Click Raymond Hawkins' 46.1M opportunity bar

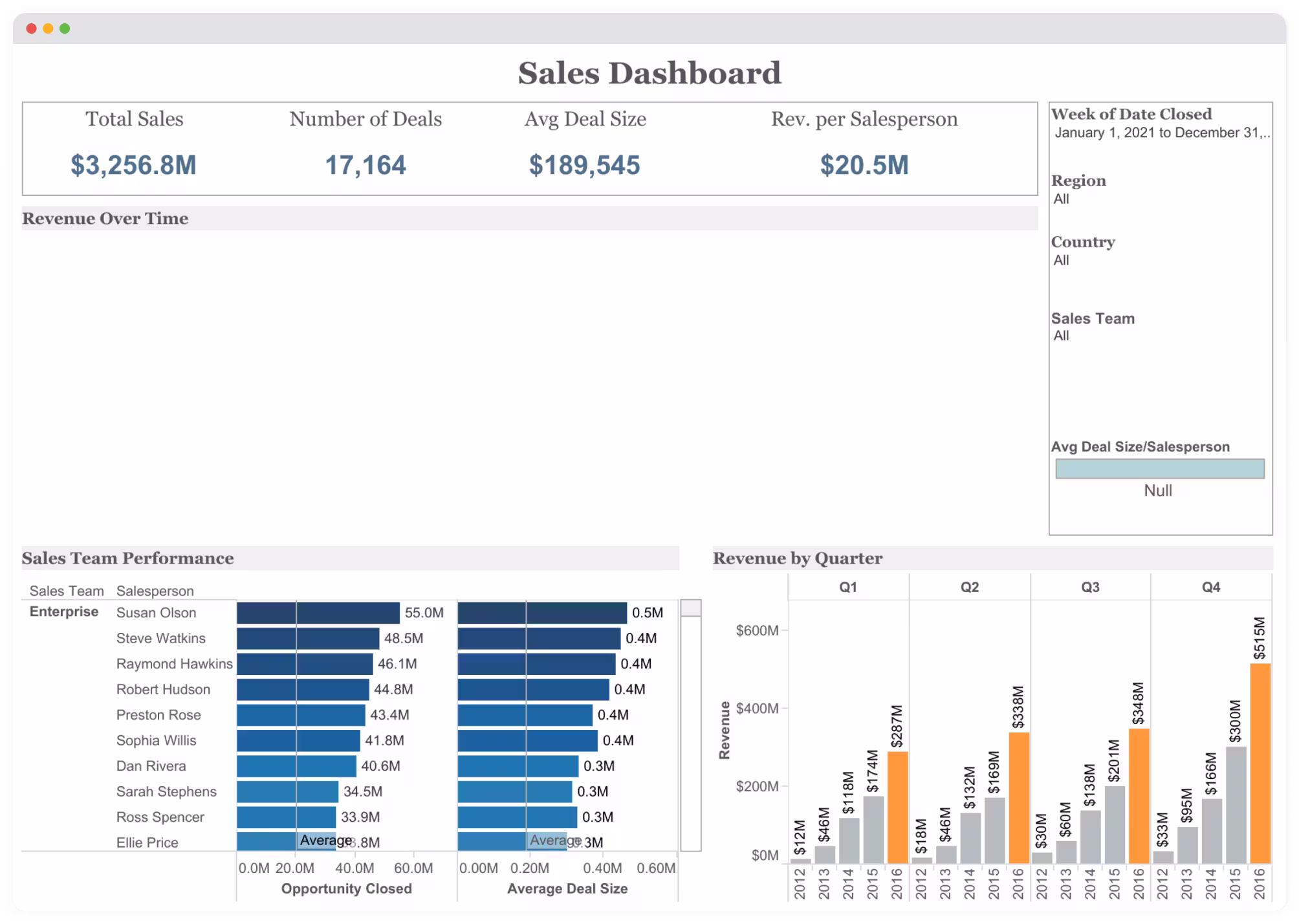point(305,664)
